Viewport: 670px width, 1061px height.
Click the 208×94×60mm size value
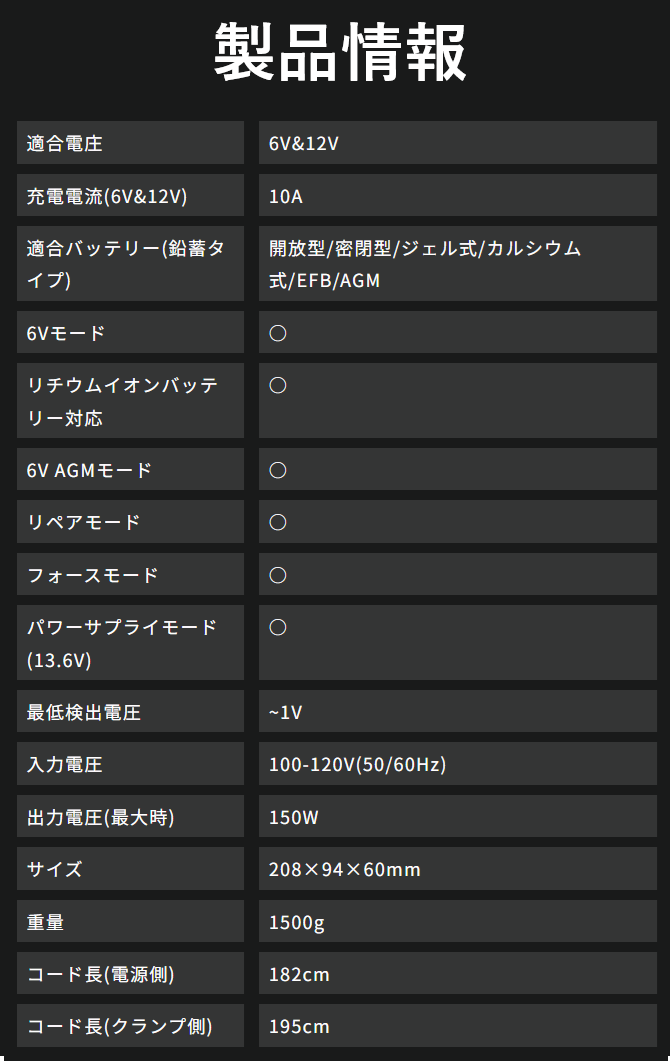(x=345, y=870)
